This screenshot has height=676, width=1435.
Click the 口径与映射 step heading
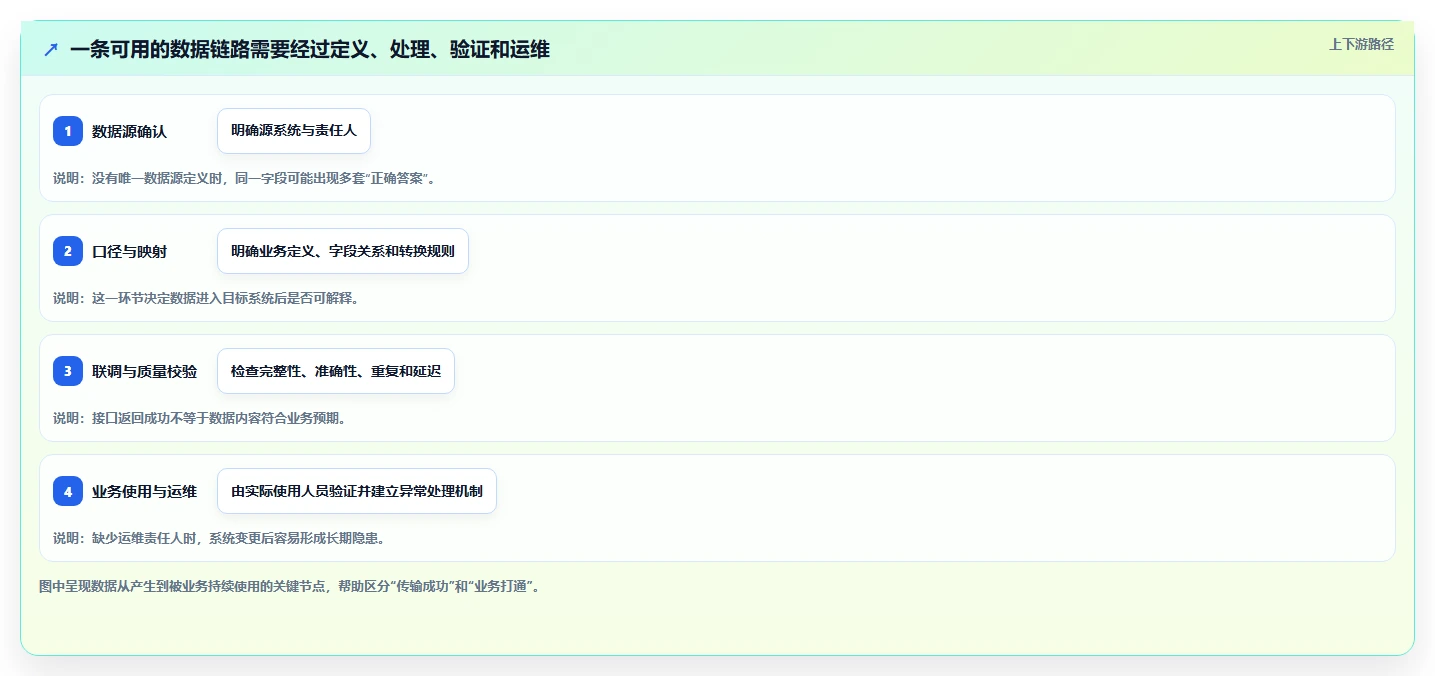click(129, 251)
